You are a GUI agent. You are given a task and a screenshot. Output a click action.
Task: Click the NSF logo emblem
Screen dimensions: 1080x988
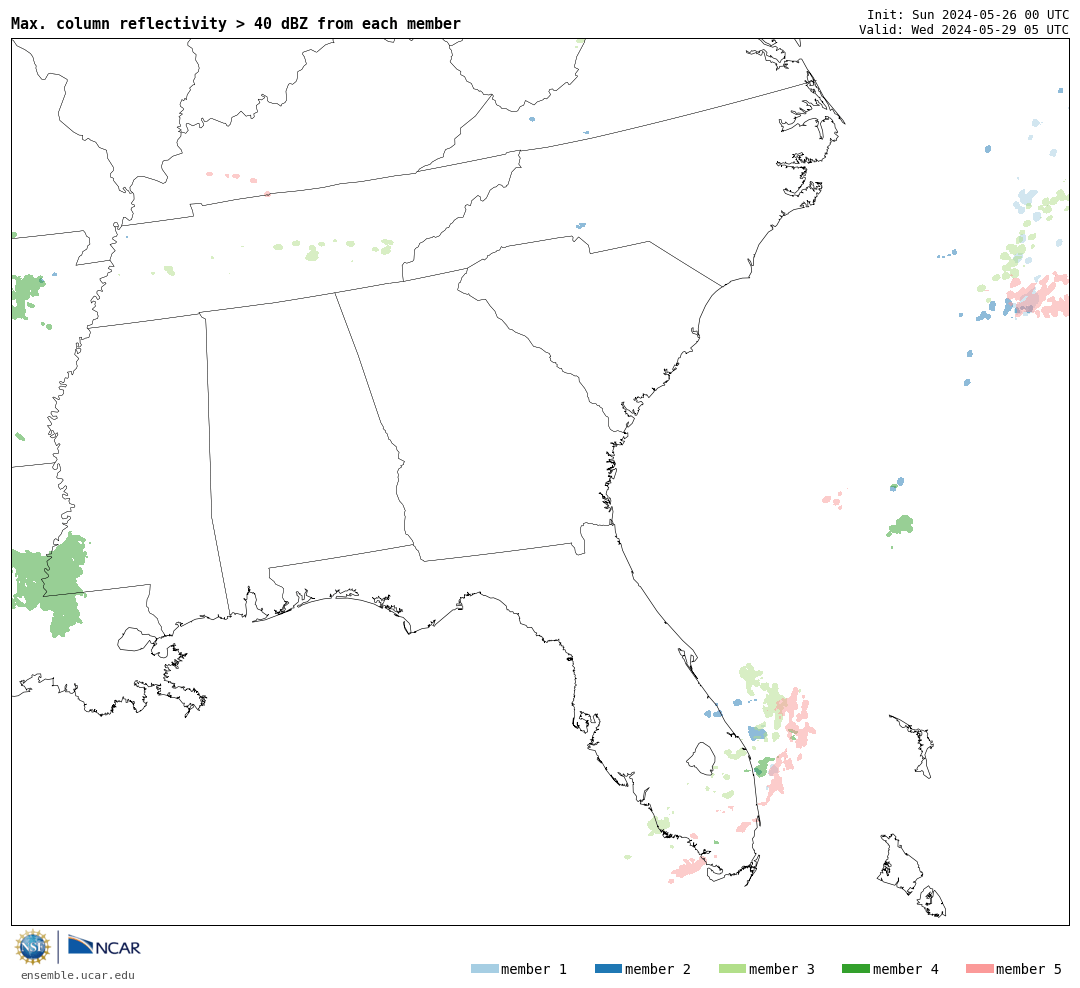click(x=32, y=947)
